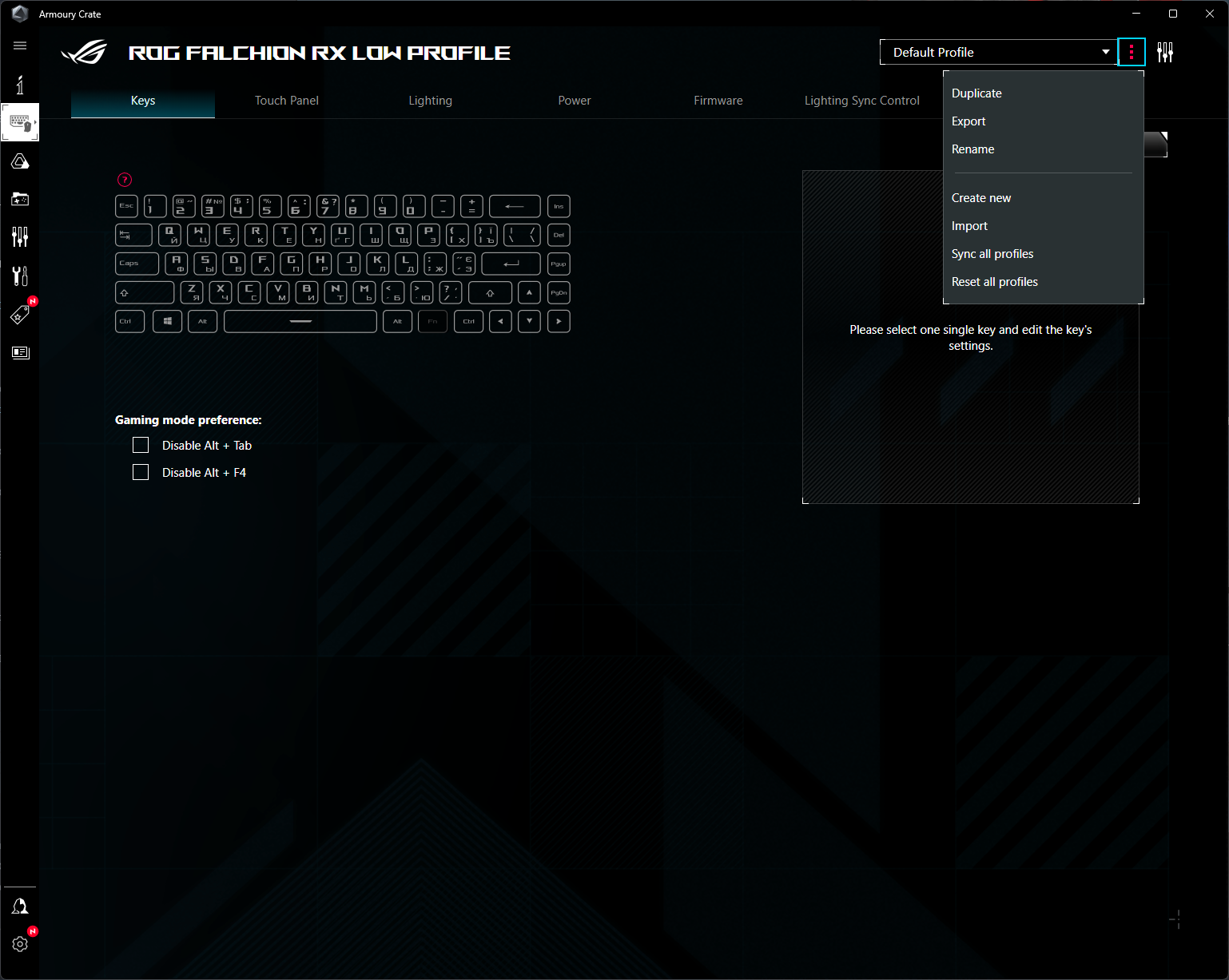Select the right Alt key

click(398, 321)
